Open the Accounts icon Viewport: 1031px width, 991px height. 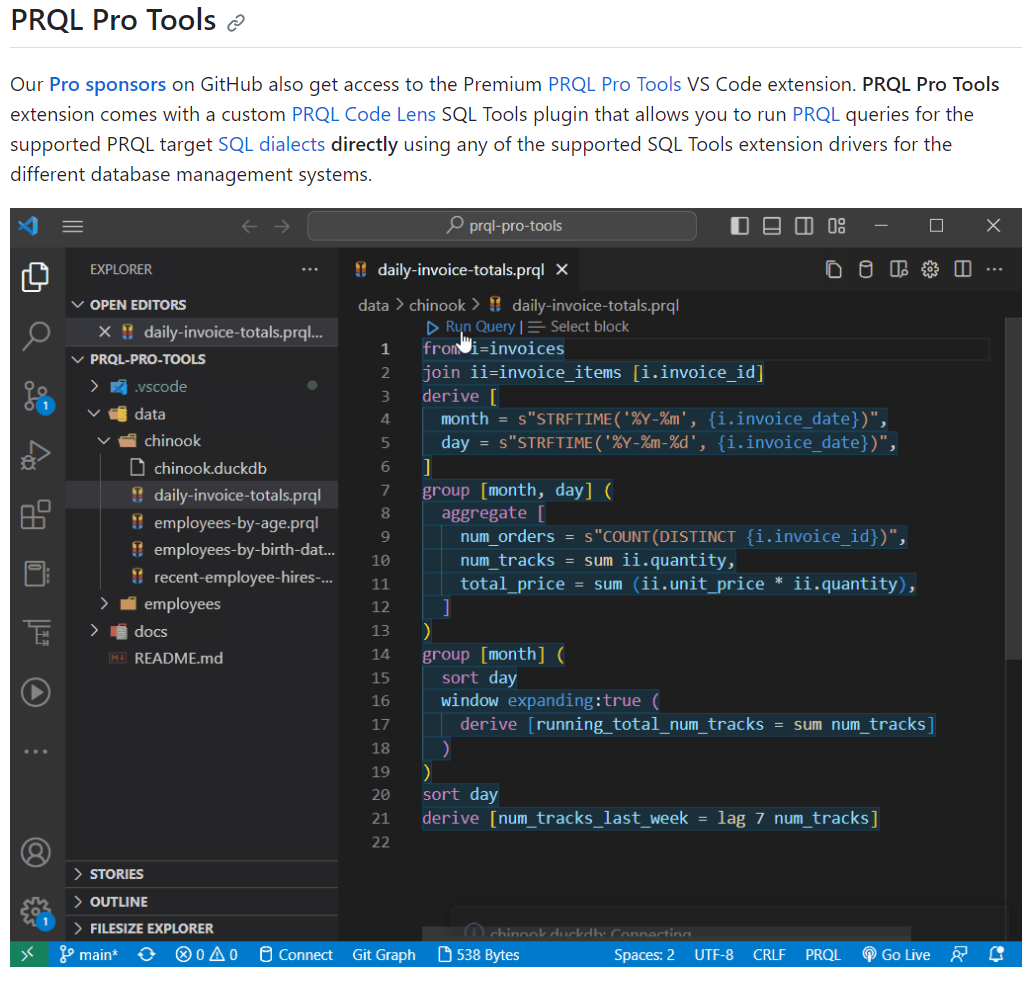click(x=36, y=853)
